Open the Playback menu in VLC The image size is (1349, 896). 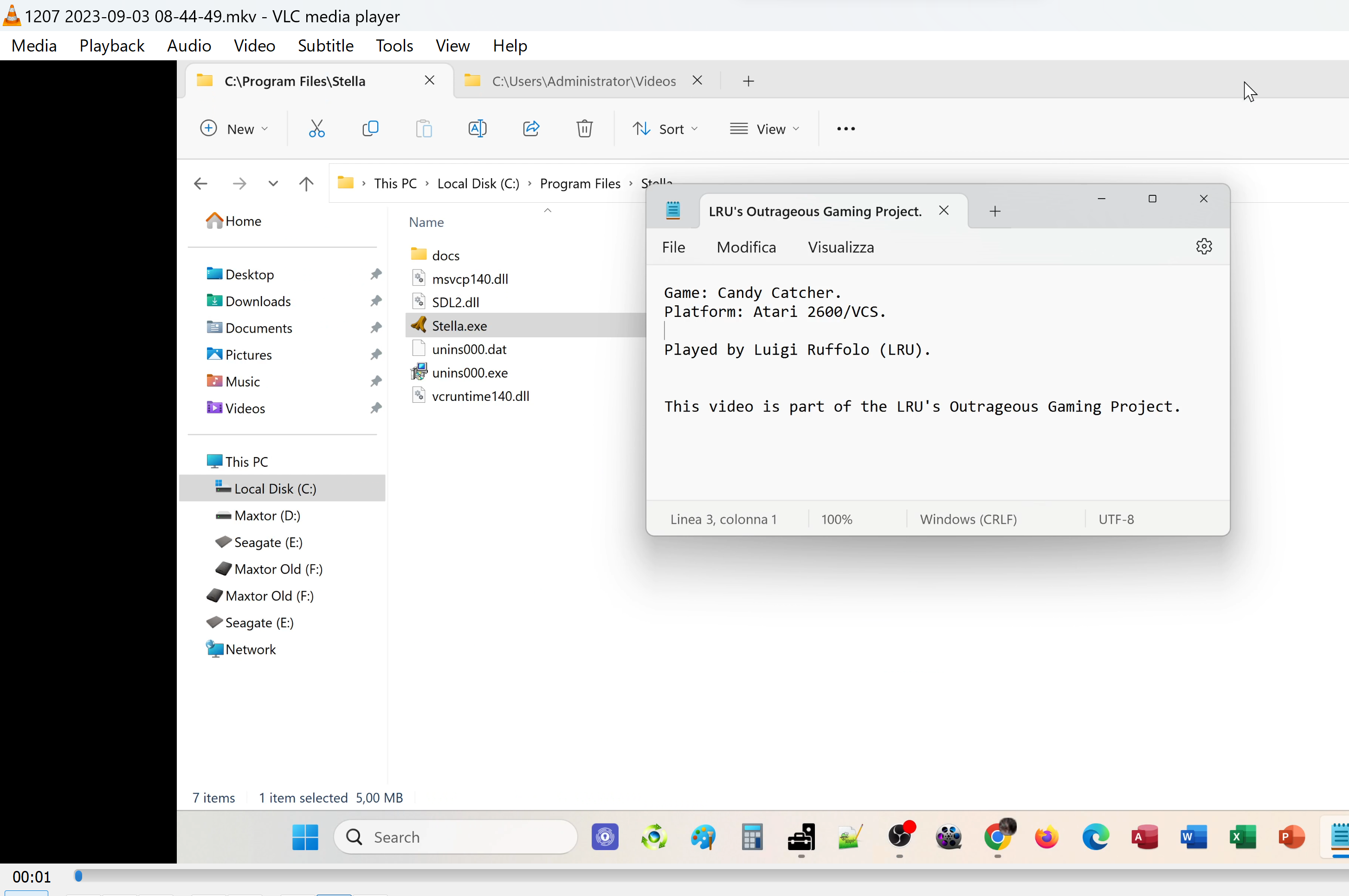111,46
